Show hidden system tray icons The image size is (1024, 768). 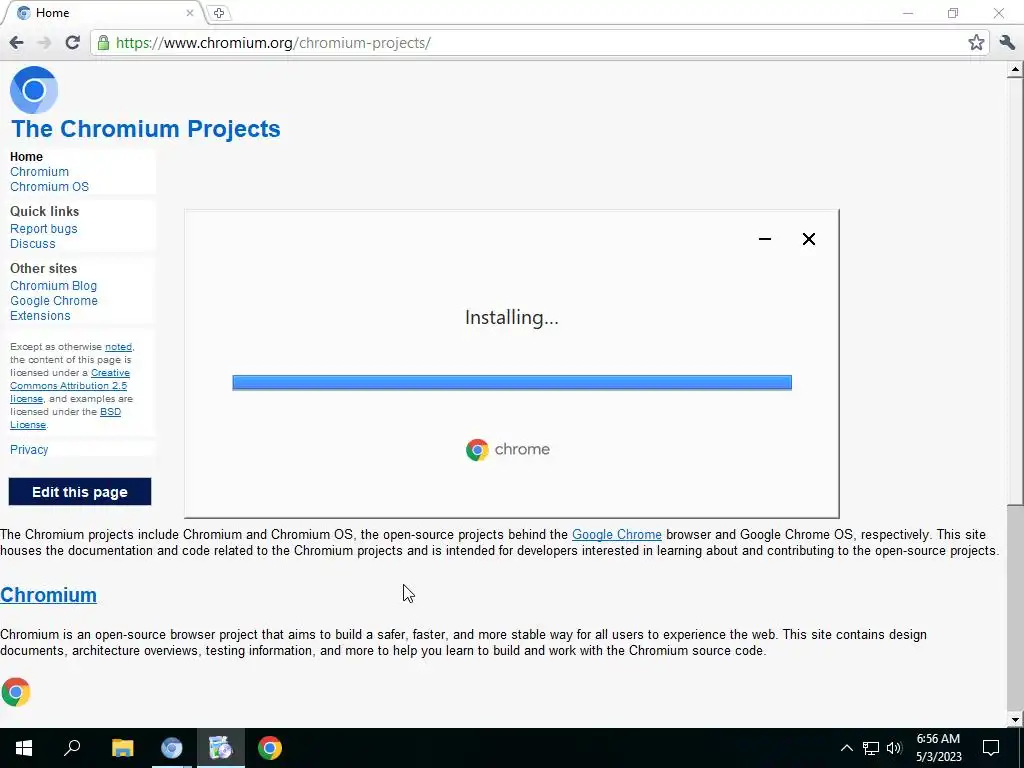[x=846, y=748]
